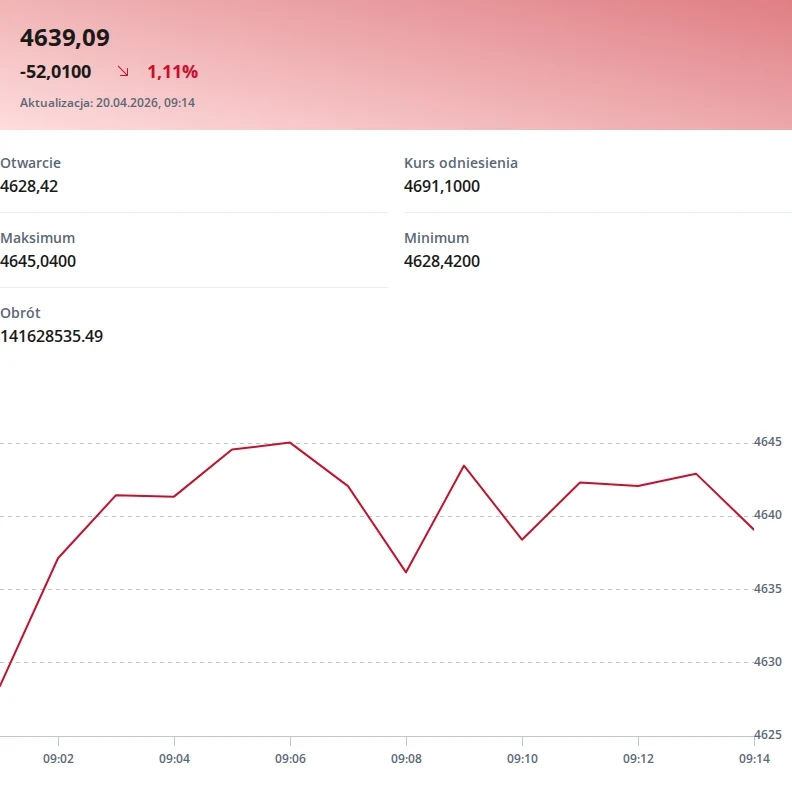This screenshot has width=792, height=790.
Task: Click the Aktualizacja timestamp text
Action: [x=107, y=103]
